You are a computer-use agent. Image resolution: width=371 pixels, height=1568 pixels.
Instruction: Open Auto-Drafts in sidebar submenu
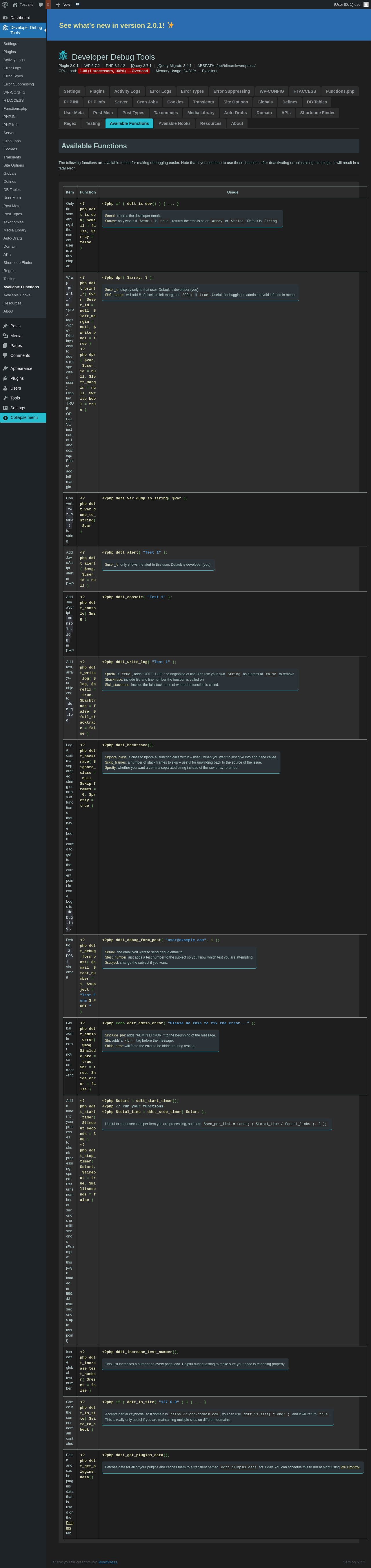(13, 238)
